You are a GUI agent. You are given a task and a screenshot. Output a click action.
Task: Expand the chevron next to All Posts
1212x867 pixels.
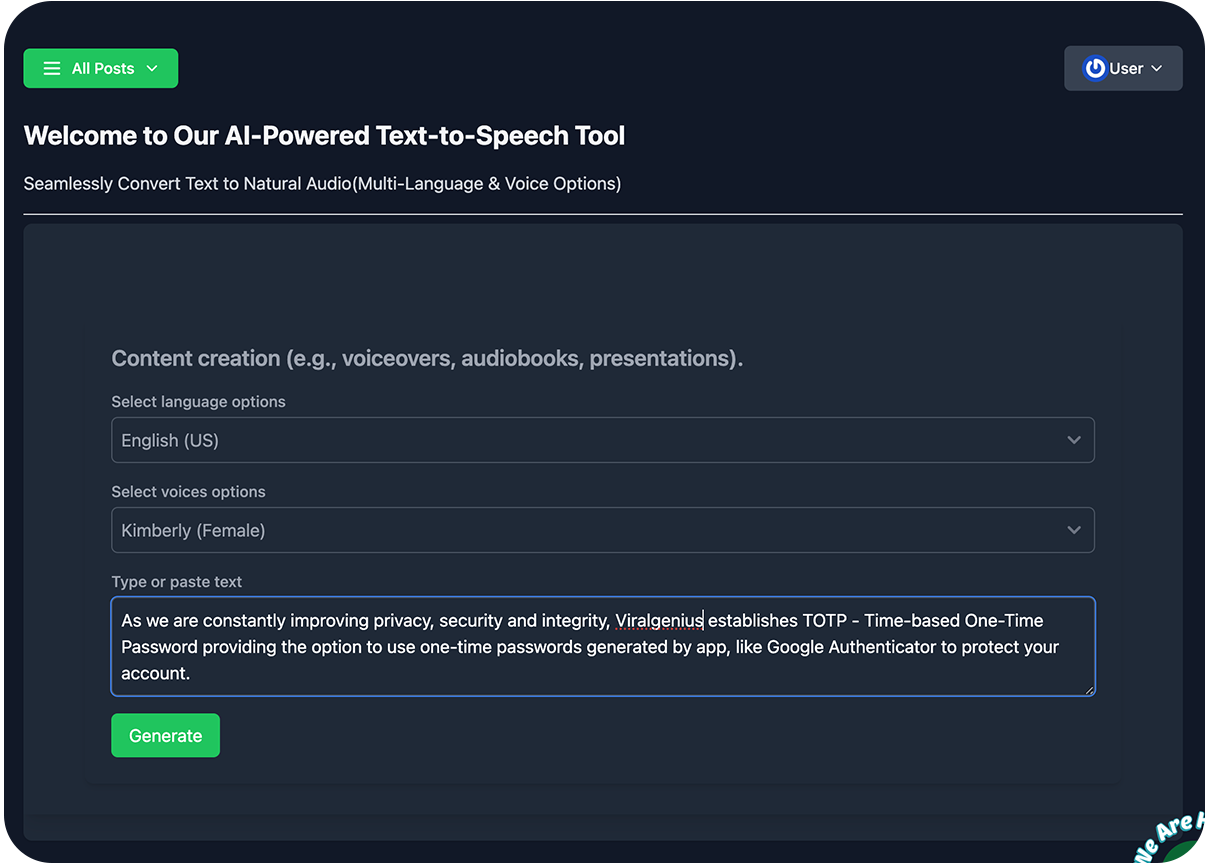152,69
